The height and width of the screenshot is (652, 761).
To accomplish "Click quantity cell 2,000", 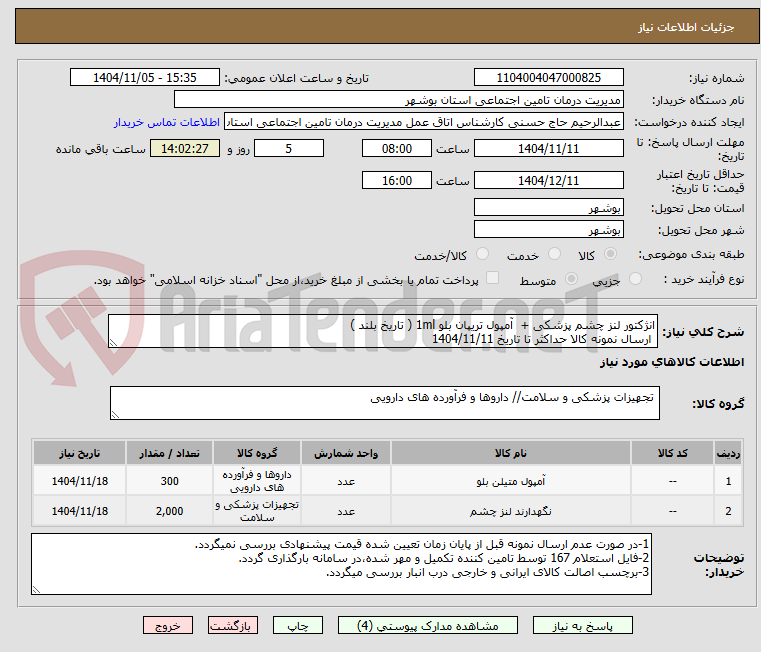I will click(169, 511).
